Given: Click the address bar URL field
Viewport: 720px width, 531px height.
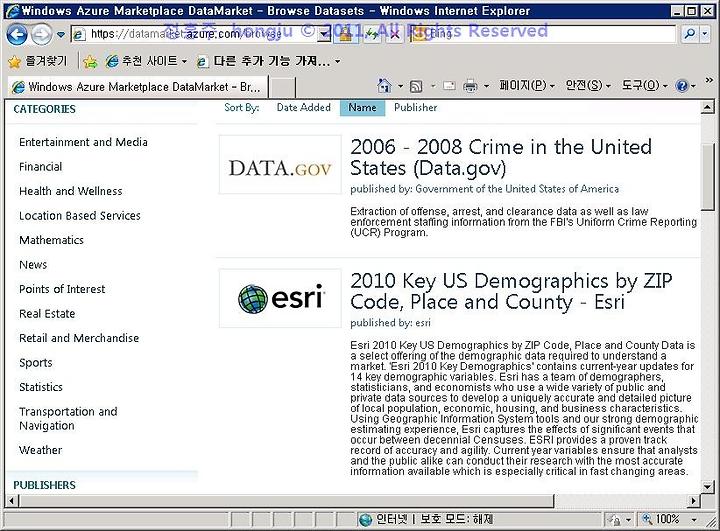Looking at the screenshot, I should pos(196,34).
